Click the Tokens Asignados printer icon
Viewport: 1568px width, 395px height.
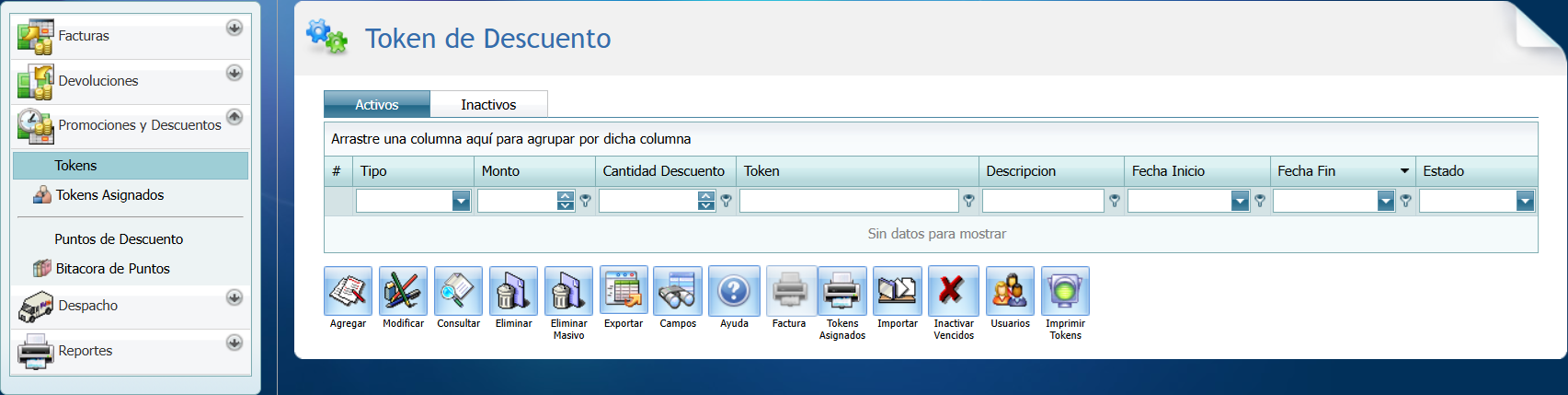tap(842, 291)
